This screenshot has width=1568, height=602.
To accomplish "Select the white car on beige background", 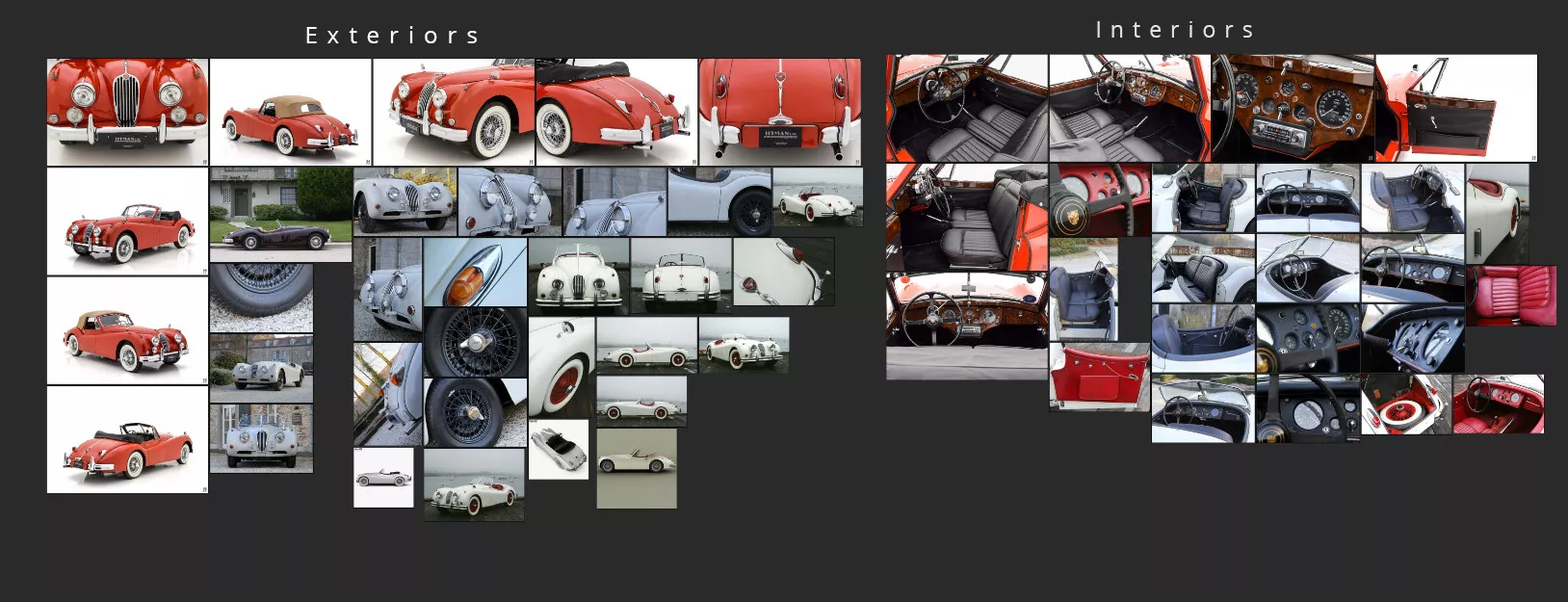I will [x=636, y=468].
